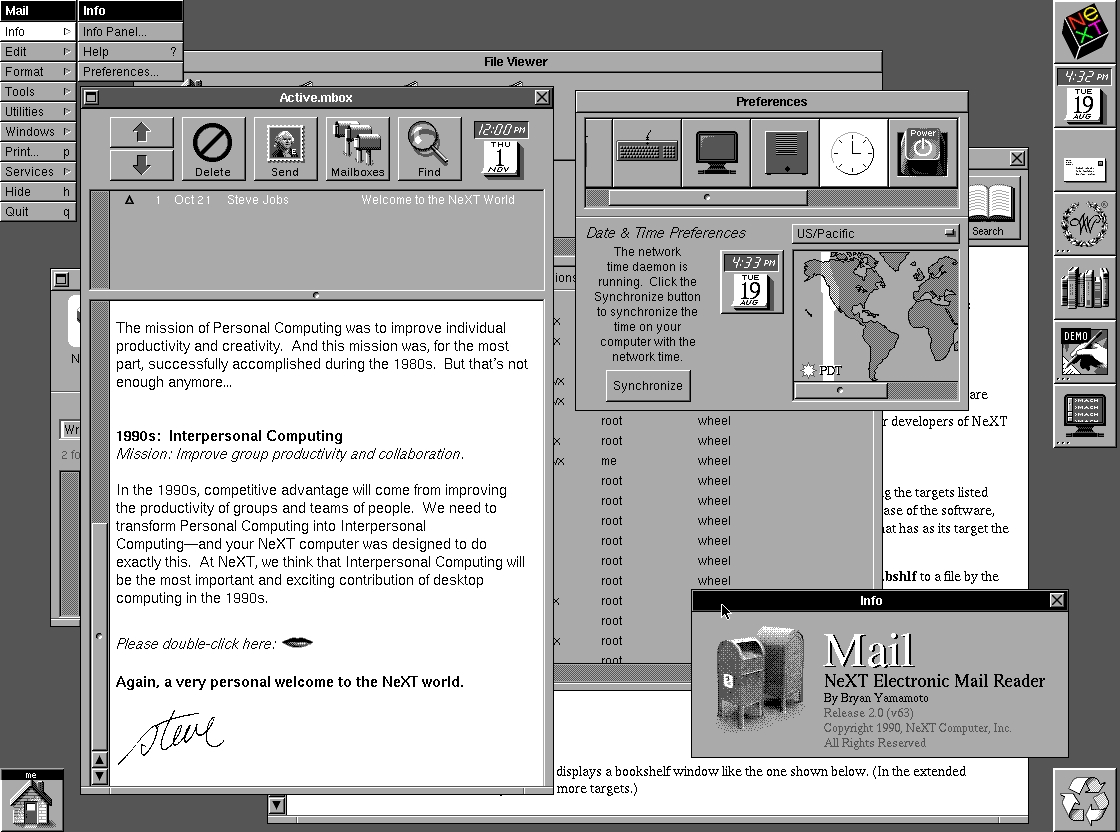Choose Quit from the Mail menu
The width and height of the screenshot is (1120, 832).
coord(37,211)
